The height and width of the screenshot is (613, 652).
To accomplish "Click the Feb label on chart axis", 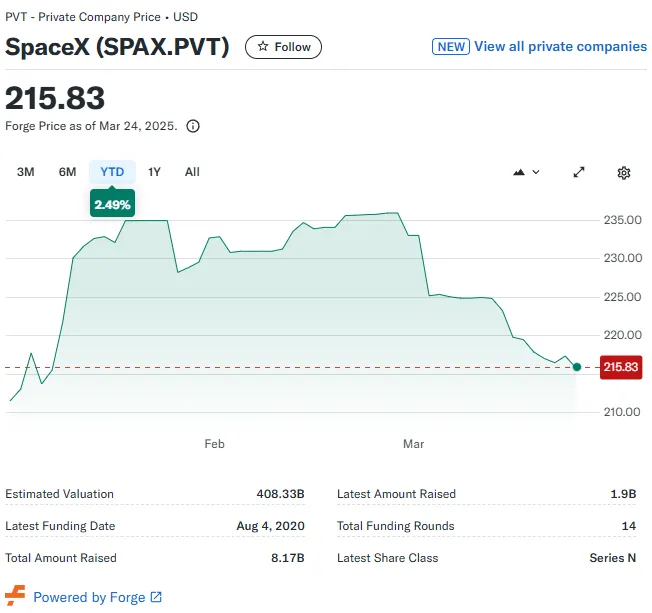I will pyautogui.click(x=214, y=443).
